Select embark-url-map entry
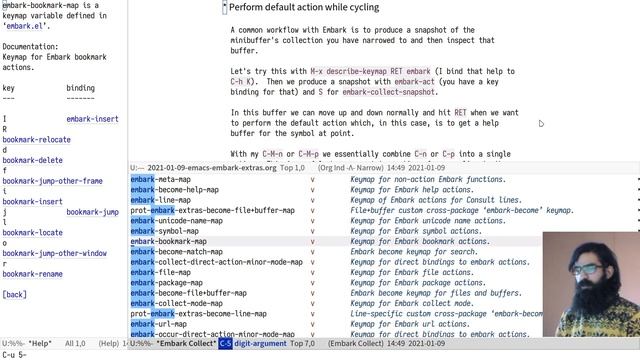The image size is (640, 360). (x=158, y=324)
